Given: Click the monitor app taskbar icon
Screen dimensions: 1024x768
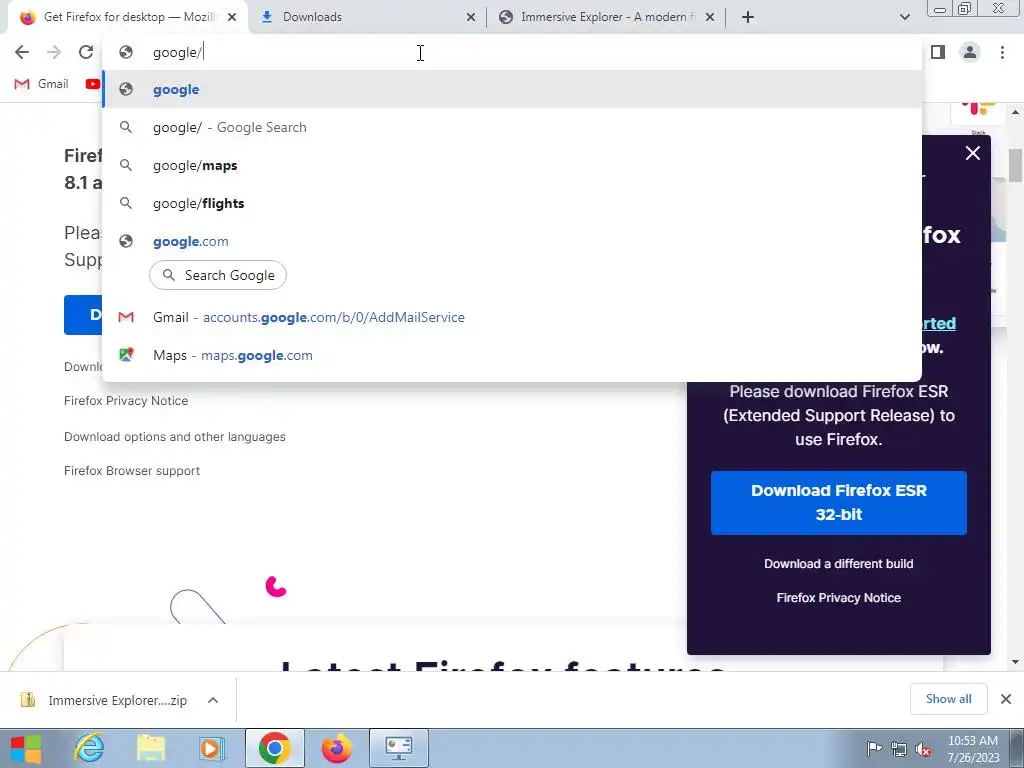Looking at the screenshot, I should (x=399, y=748).
